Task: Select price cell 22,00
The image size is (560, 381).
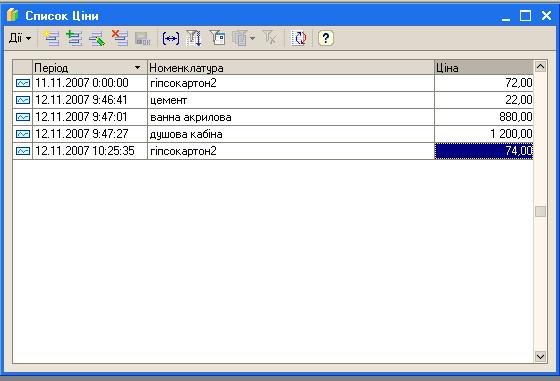Action: pos(484,100)
